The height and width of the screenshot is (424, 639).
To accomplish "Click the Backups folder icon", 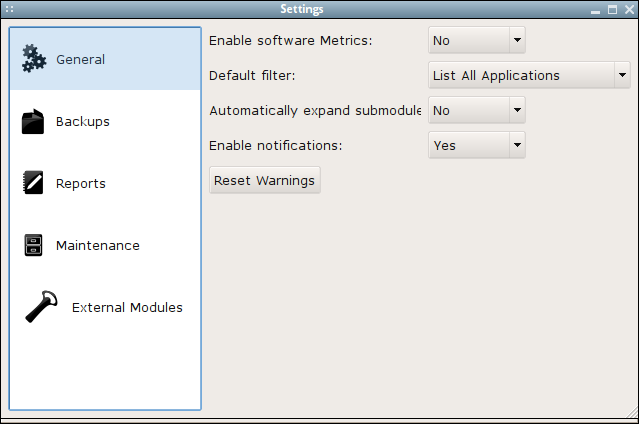I will pos(33,121).
